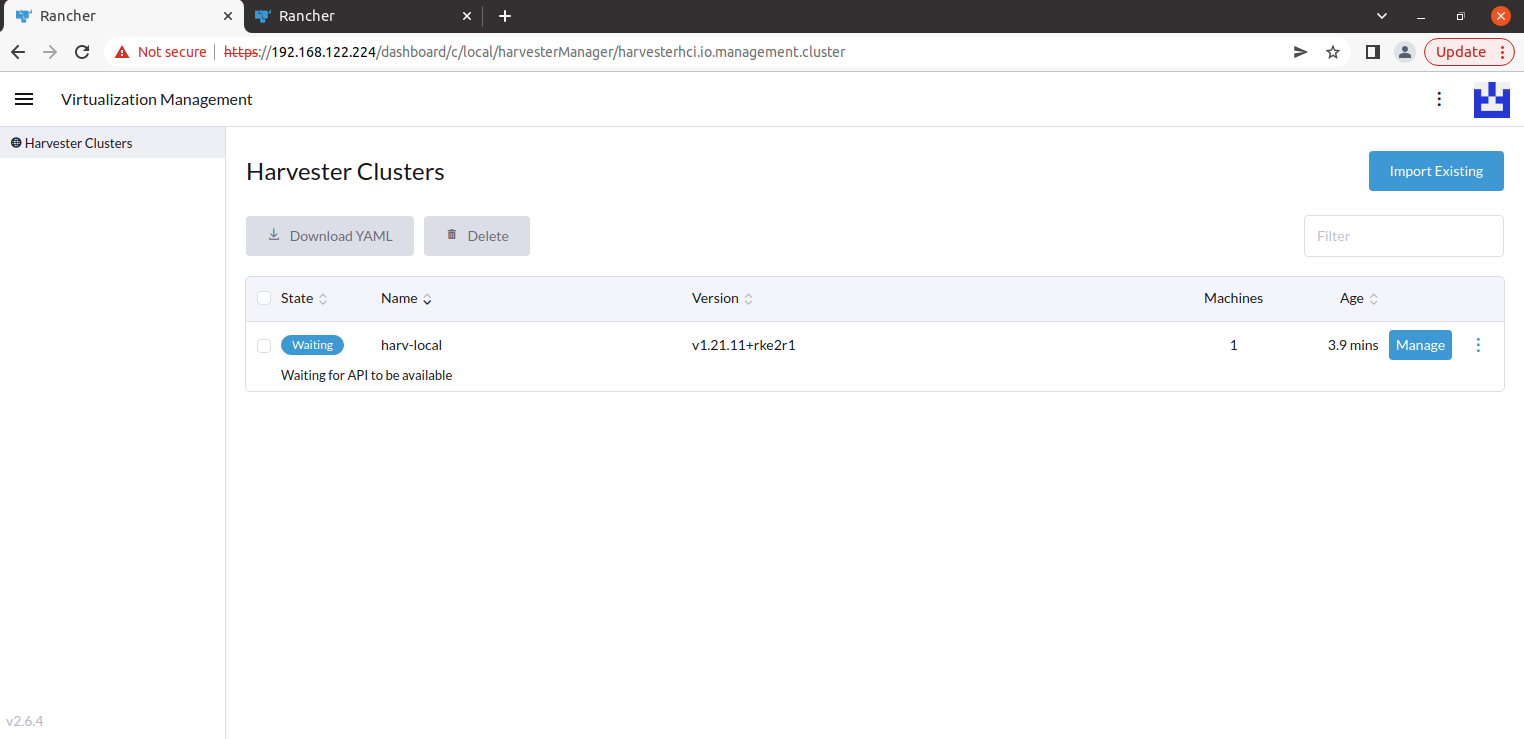The image size is (1524, 739).
Task: Click the Import Existing button
Action: click(x=1436, y=171)
